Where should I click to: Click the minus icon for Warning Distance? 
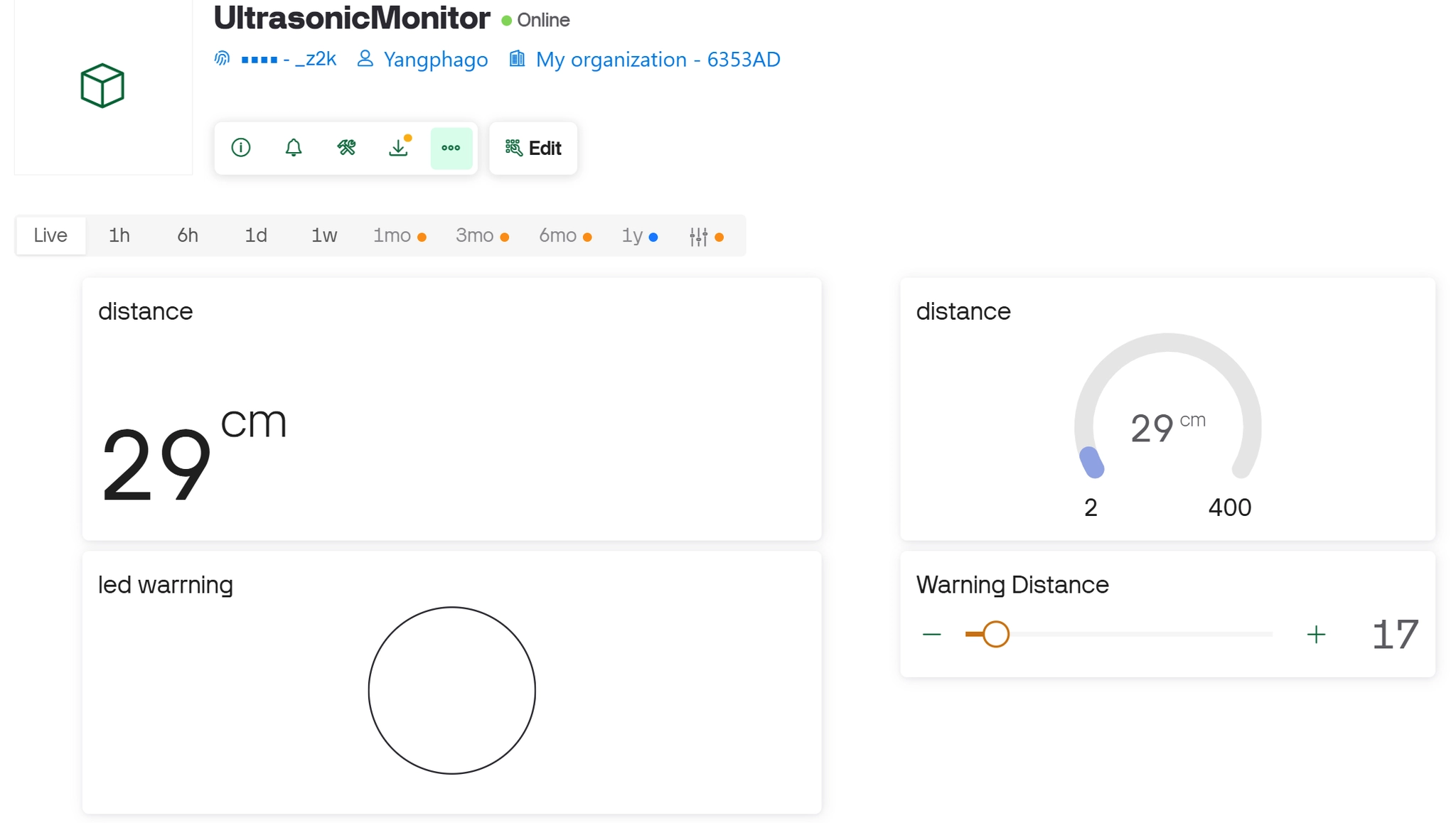pos(931,634)
